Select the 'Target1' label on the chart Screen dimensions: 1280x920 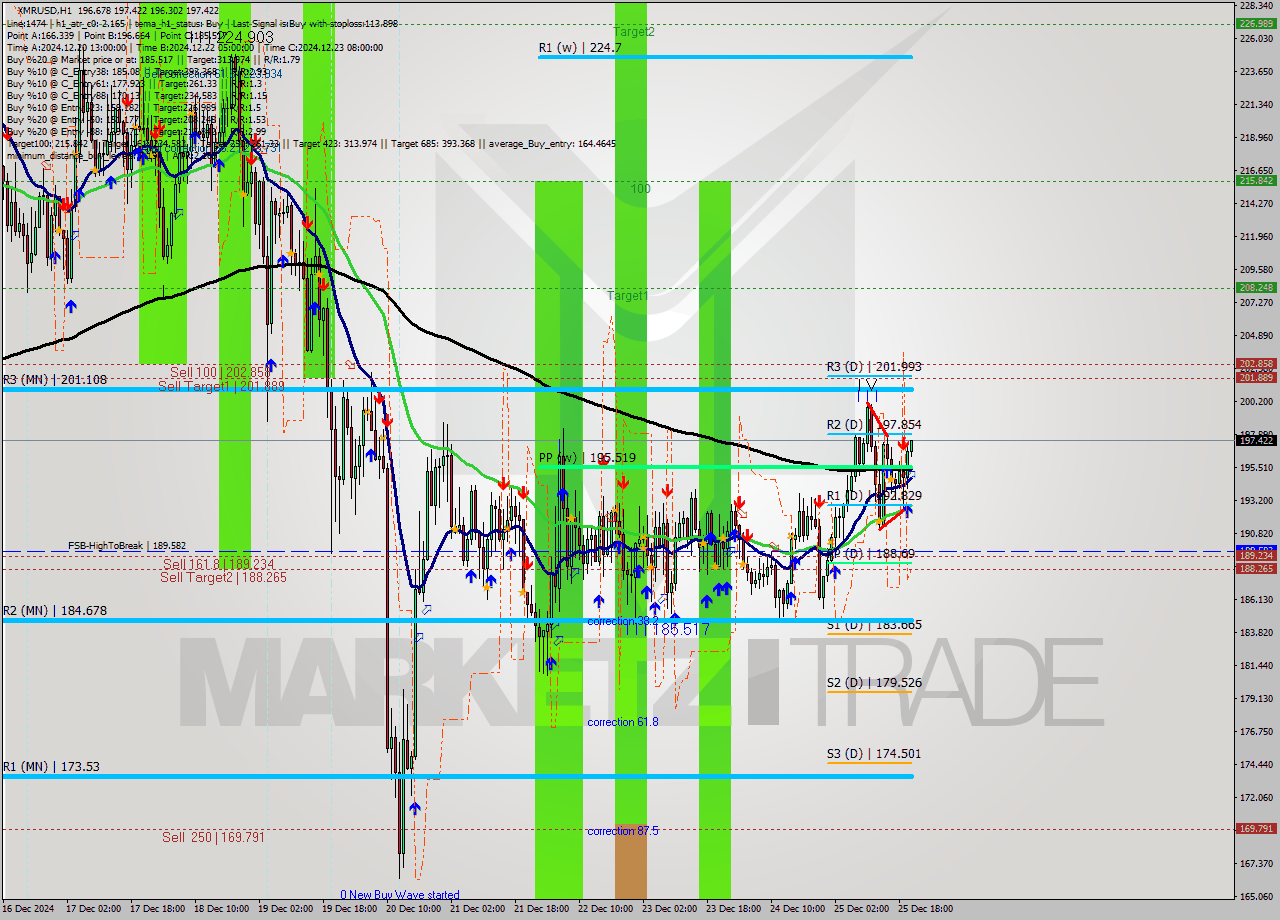[627, 296]
